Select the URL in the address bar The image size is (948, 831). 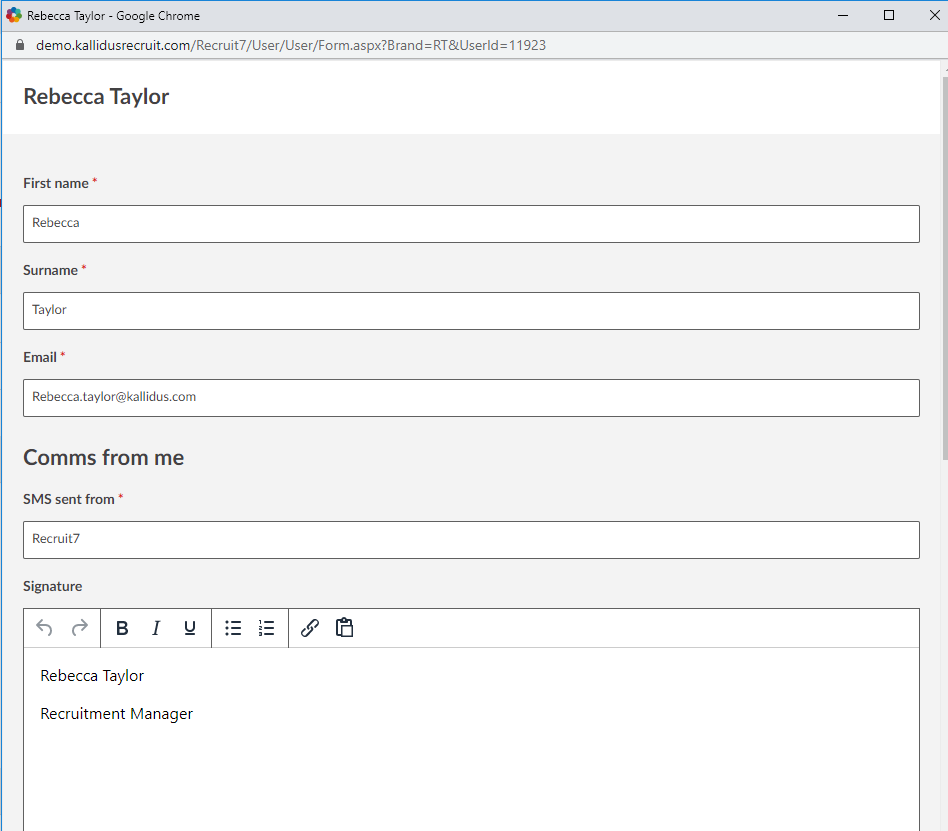(x=290, y=45)
